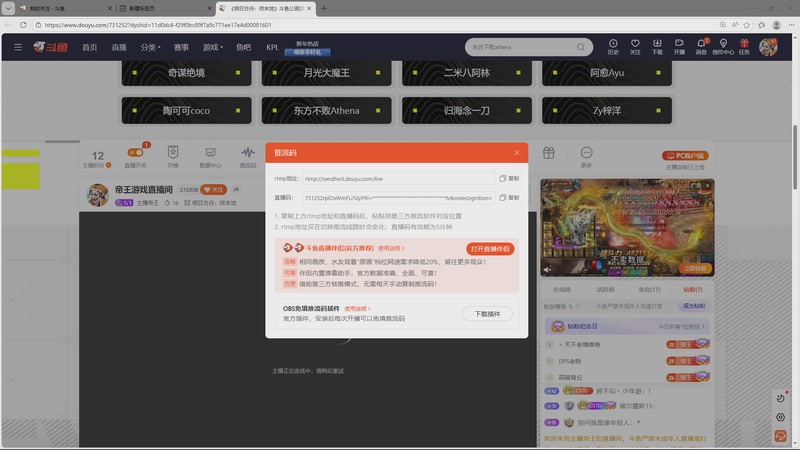Click the 新年热战 banner
The width and height of the screenshot is (800, 450).
[307, 48]
